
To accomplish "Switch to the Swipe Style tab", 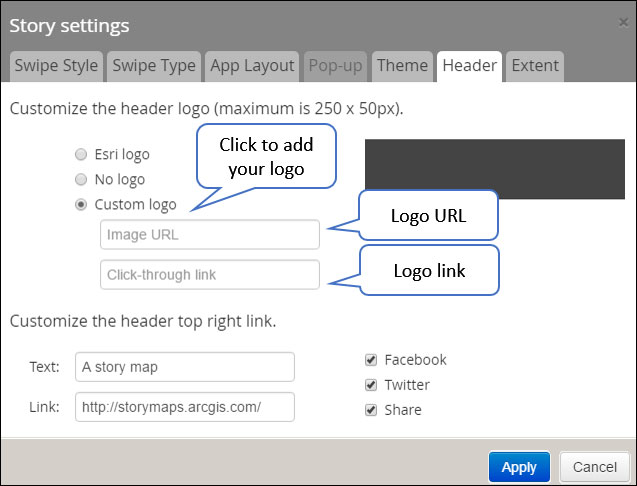I will (56, 66).
